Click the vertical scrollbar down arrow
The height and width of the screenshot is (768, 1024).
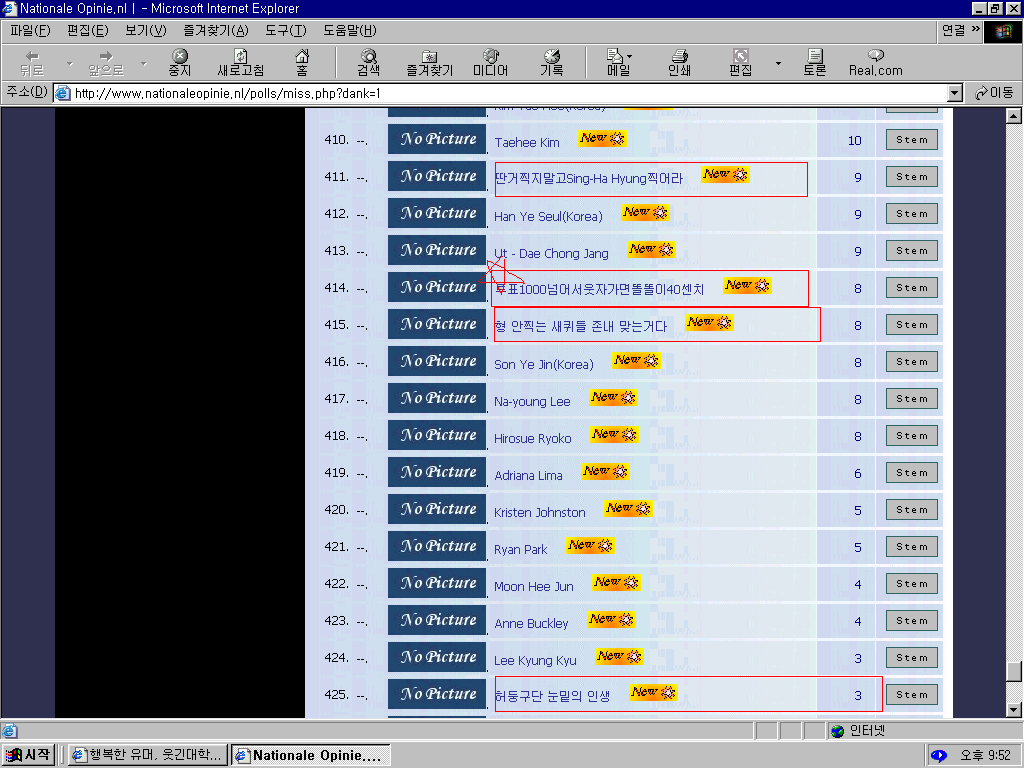[1014, 710]
